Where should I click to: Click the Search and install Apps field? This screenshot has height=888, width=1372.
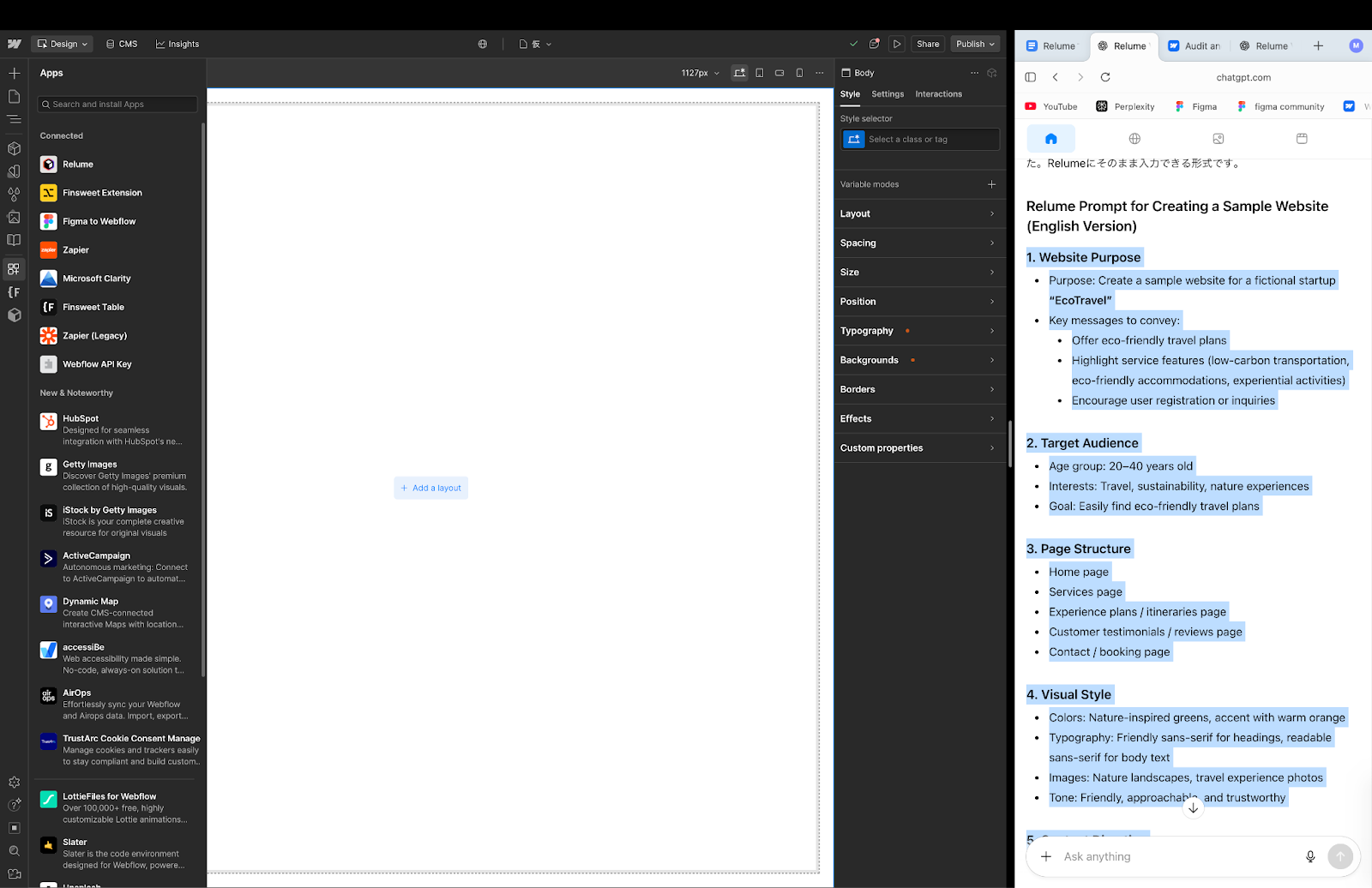pyautogui.click(x=117, y=105)
